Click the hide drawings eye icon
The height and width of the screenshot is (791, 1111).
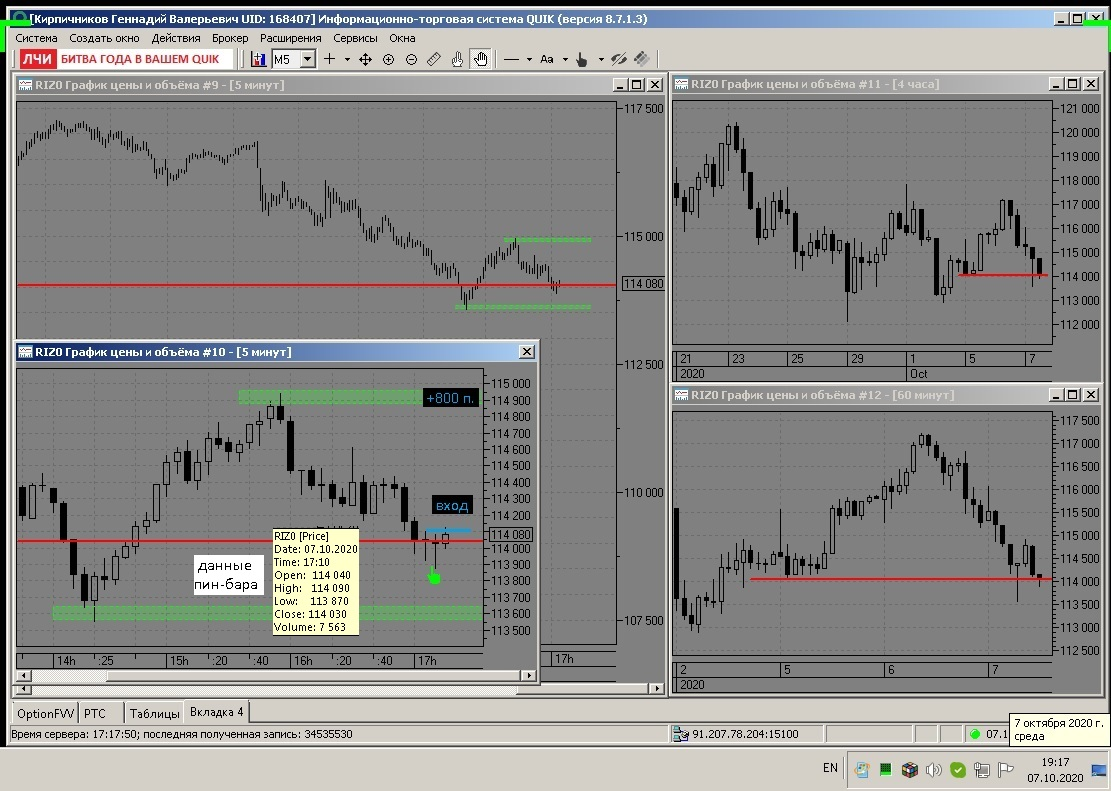pos(619,60)
